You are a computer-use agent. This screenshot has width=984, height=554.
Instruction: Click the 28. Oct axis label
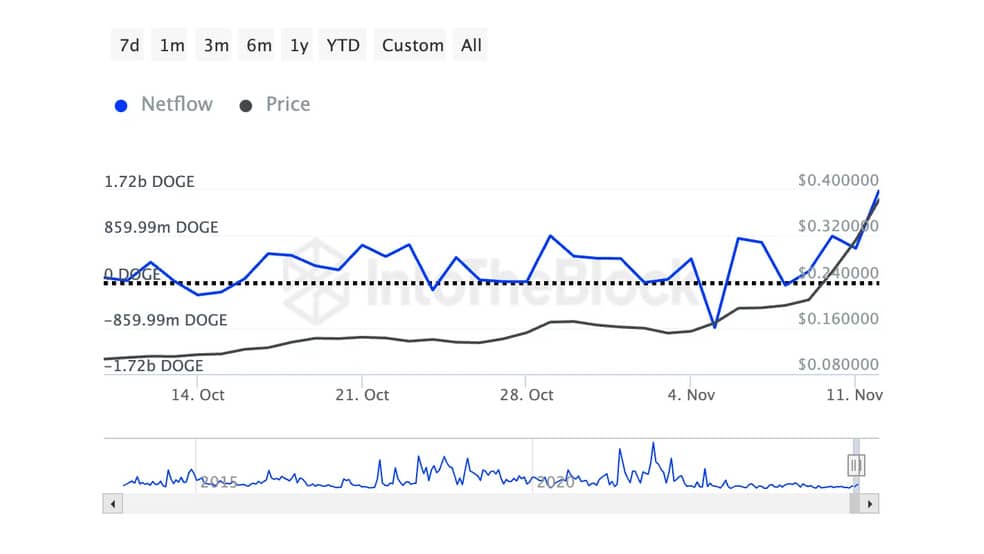pos(527,395)
